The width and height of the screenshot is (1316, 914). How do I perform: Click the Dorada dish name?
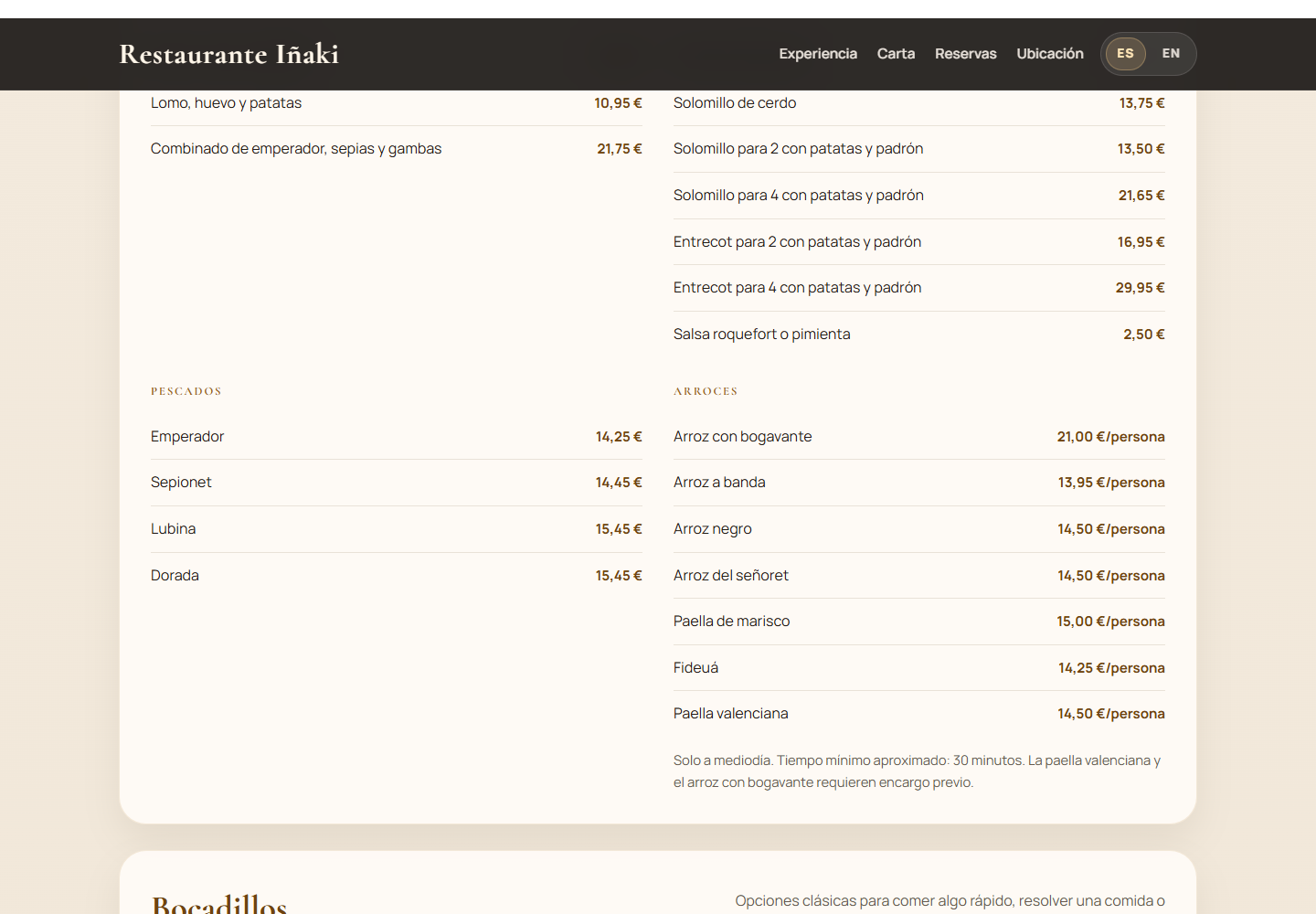175,576
